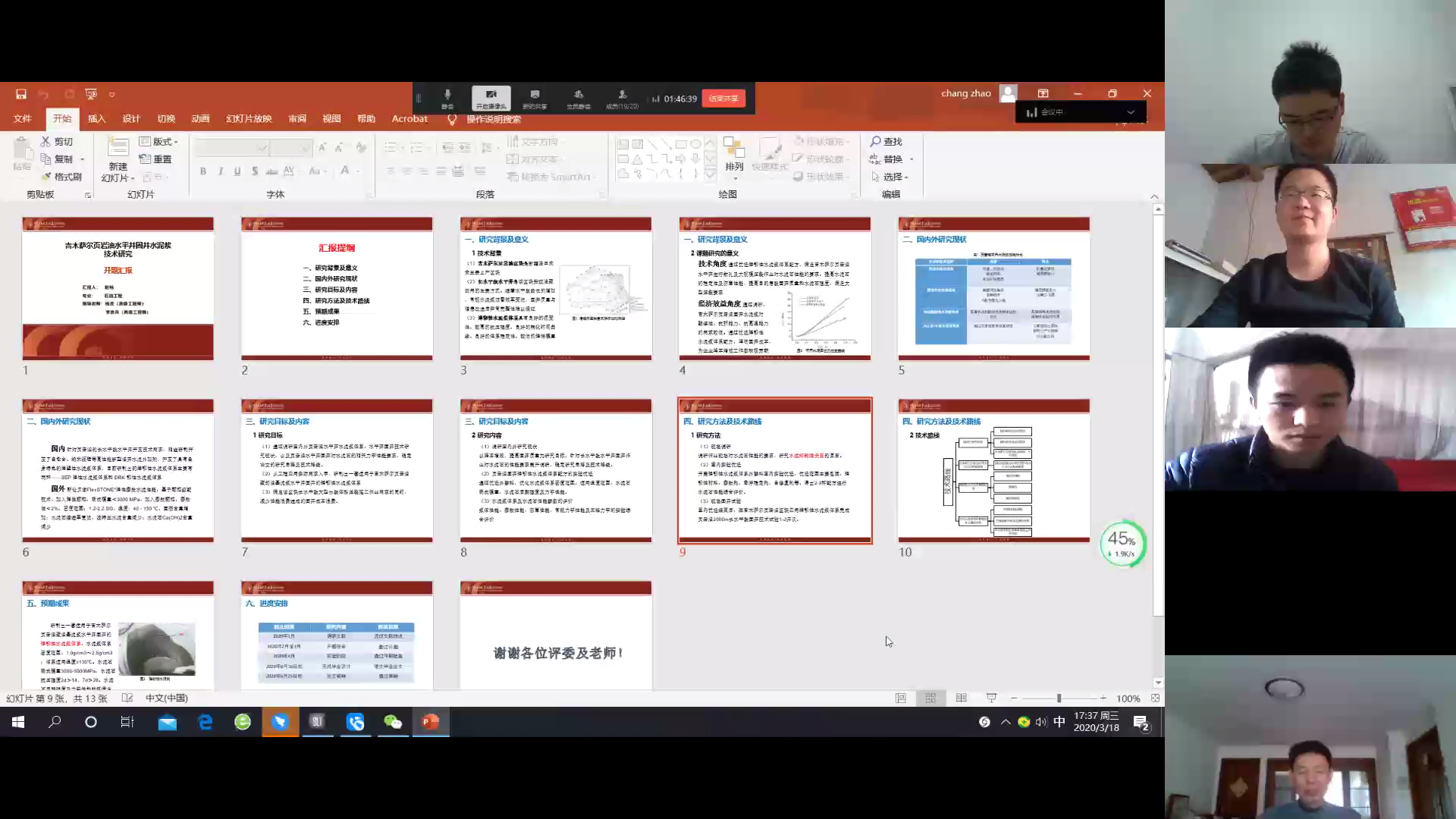Click the red End Sharing (结束共享) button
The width and height of the screenshot is (1456, 819).
tap(723, 99)
